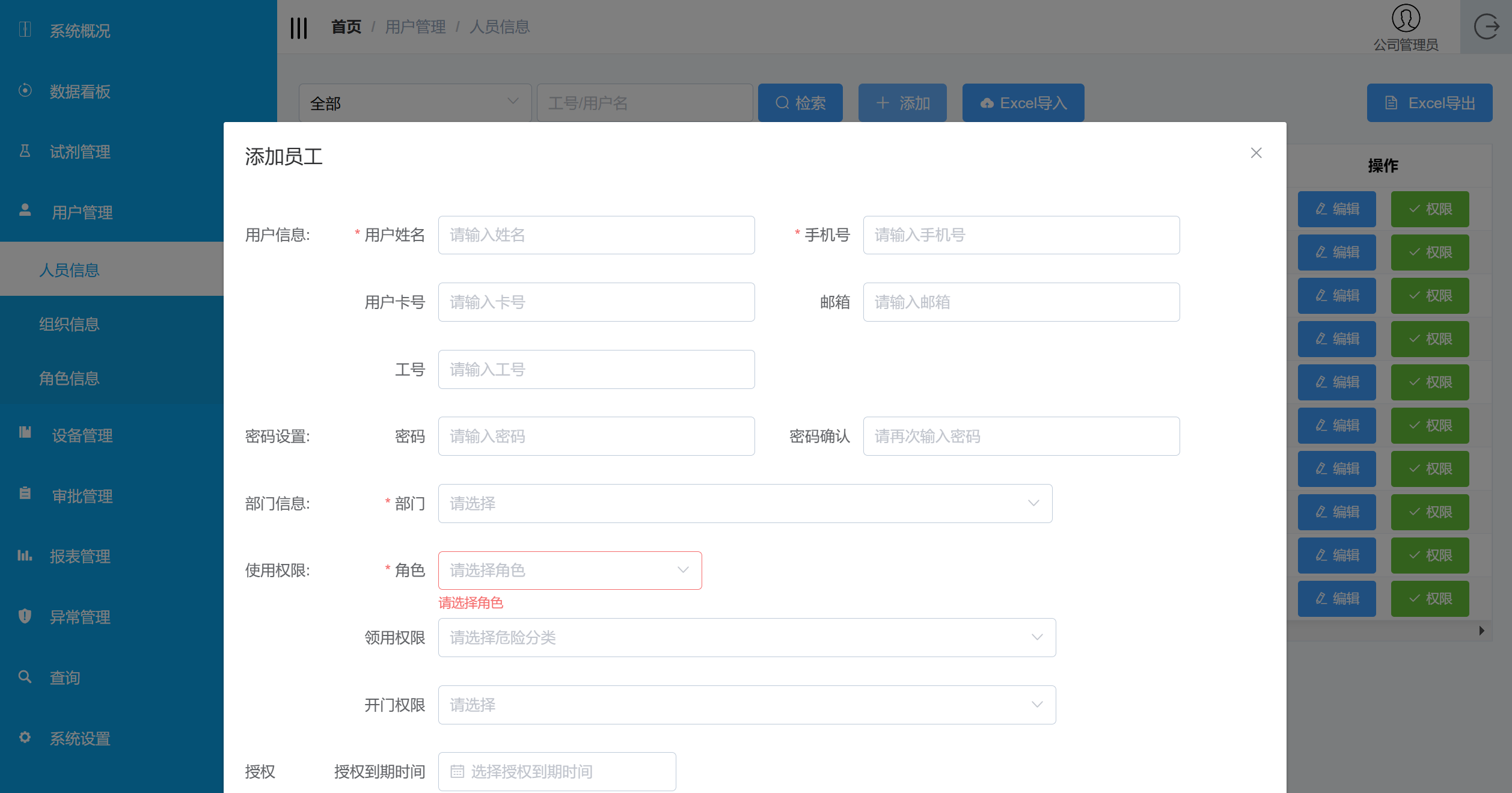This screenshot has width=1512, height=793.
Task: Click the system settings gear icon
Action: pyautogui.click(x=25, y=737)
